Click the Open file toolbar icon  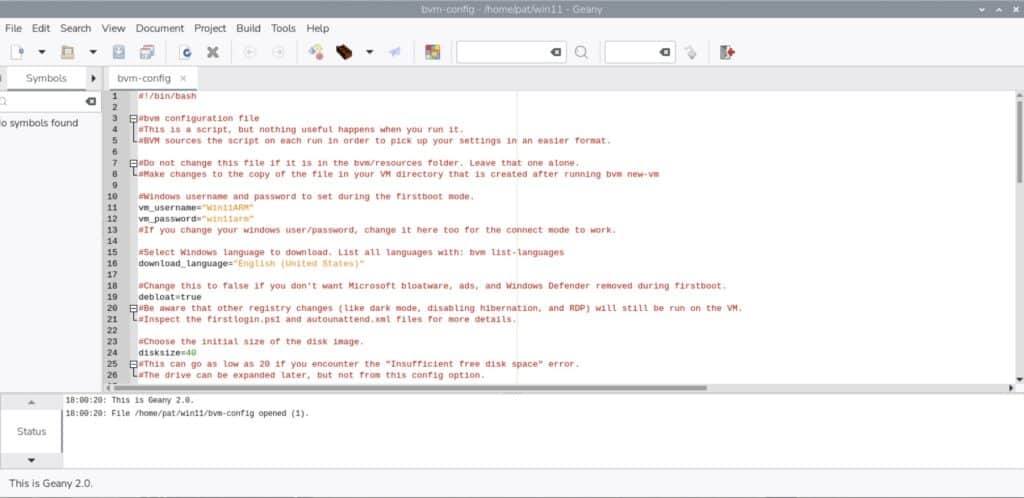[68, 52]
